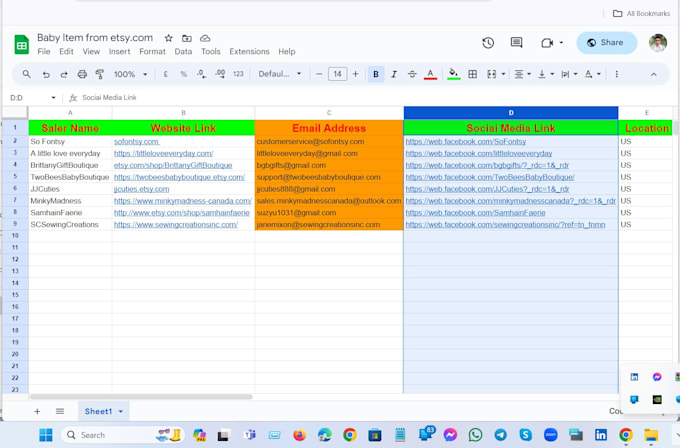Start a Meet call camera icon
680x448 pixels.
[547, 43]
